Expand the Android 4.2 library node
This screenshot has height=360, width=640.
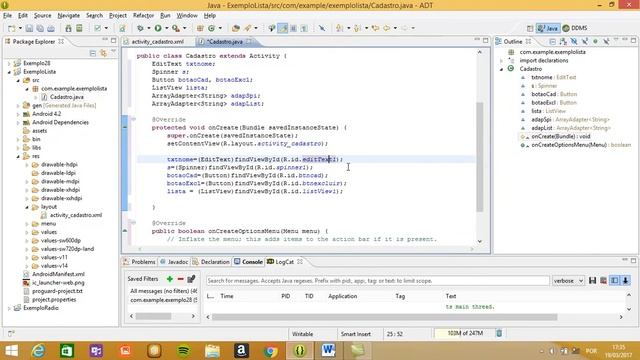click(18, 114)
